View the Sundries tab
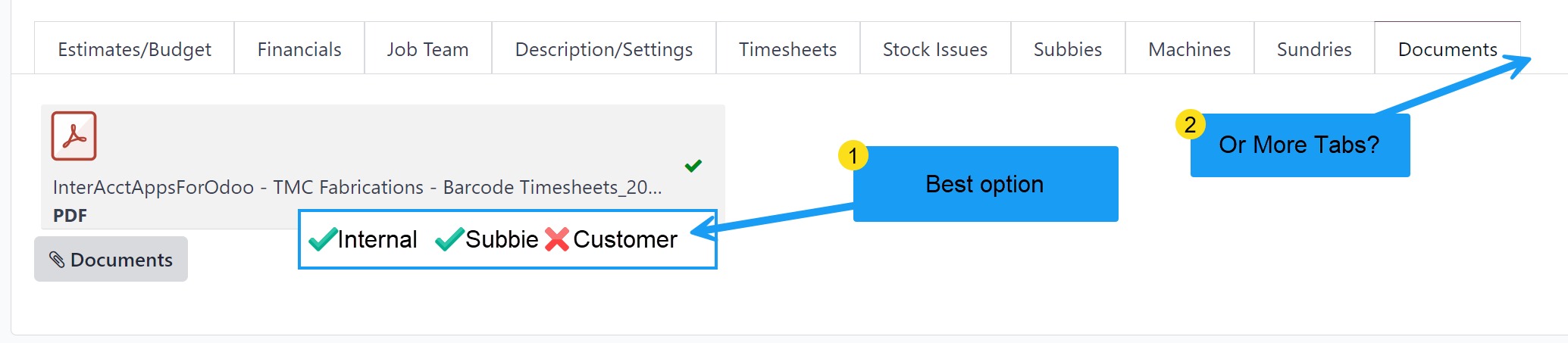 tap(1313, 49)
